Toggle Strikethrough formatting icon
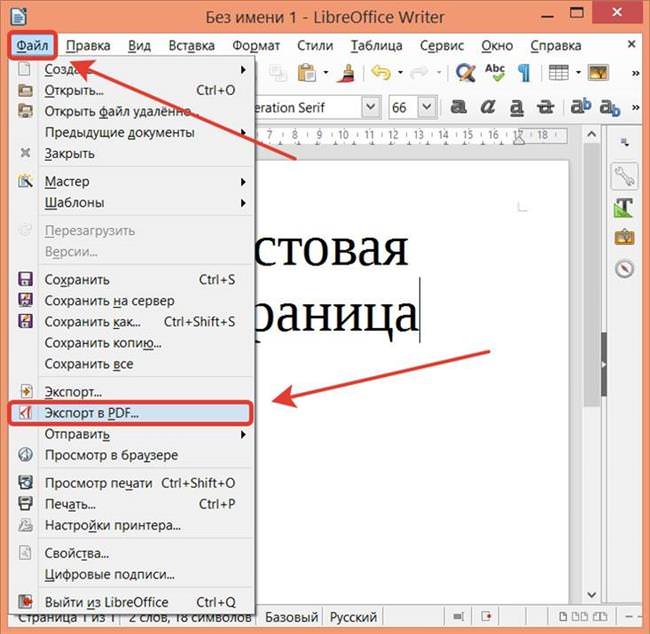 coord(545,107)
